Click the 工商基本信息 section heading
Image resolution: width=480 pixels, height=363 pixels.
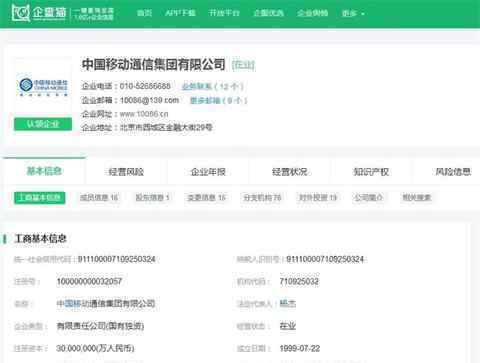(41, 239)
